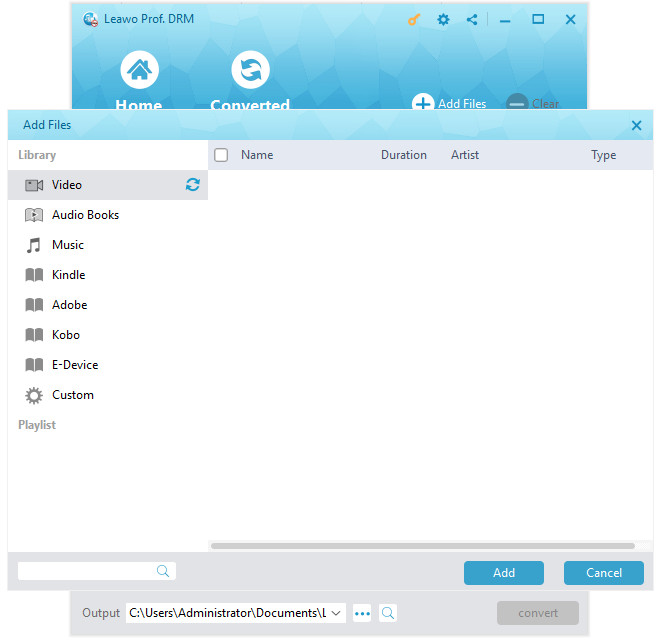The height and width of the screenshot is (640, 664).
Task: Click the Clear minus icon
Action: (517, 102)
